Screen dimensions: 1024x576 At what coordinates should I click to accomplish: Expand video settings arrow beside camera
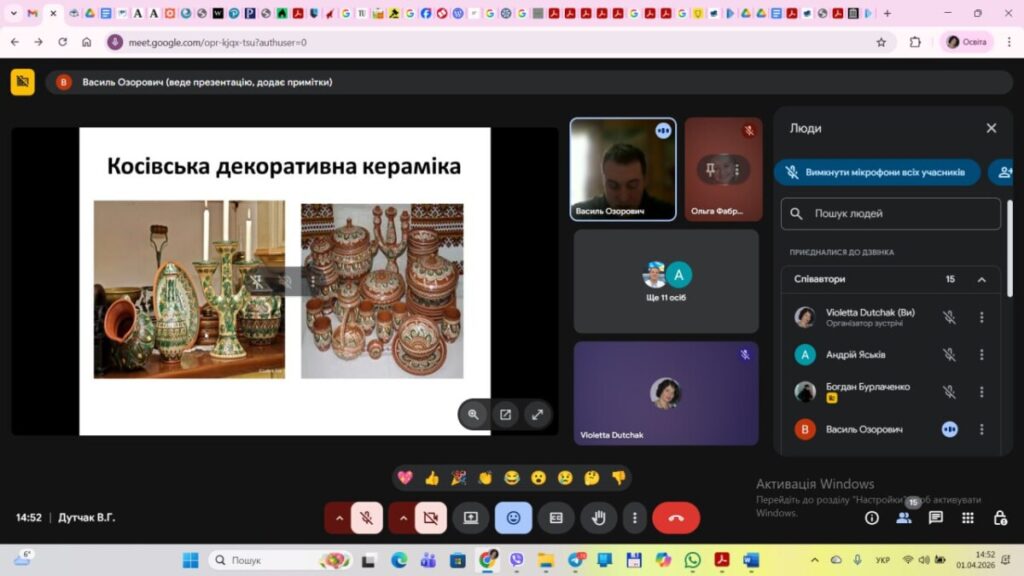(403, 518)
